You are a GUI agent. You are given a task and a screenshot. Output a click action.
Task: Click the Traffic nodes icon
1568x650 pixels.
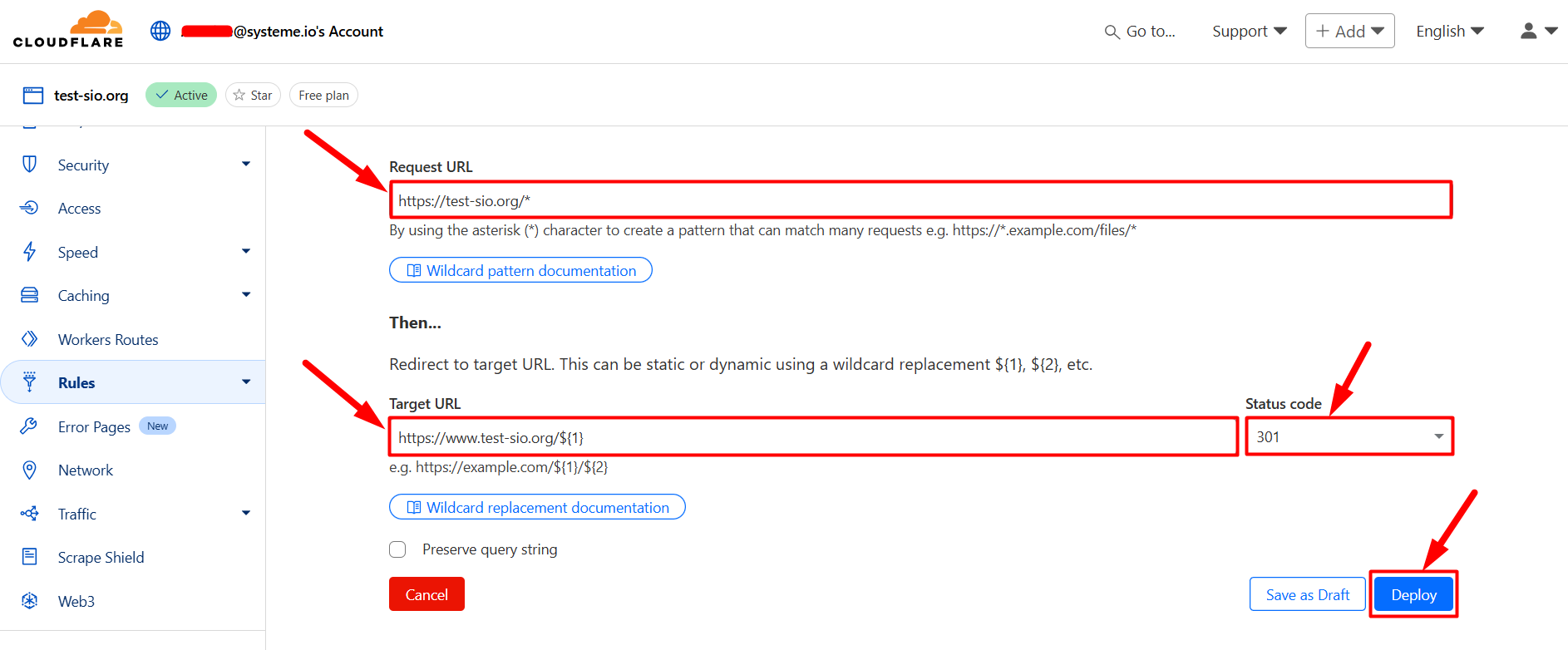(29, 514)
